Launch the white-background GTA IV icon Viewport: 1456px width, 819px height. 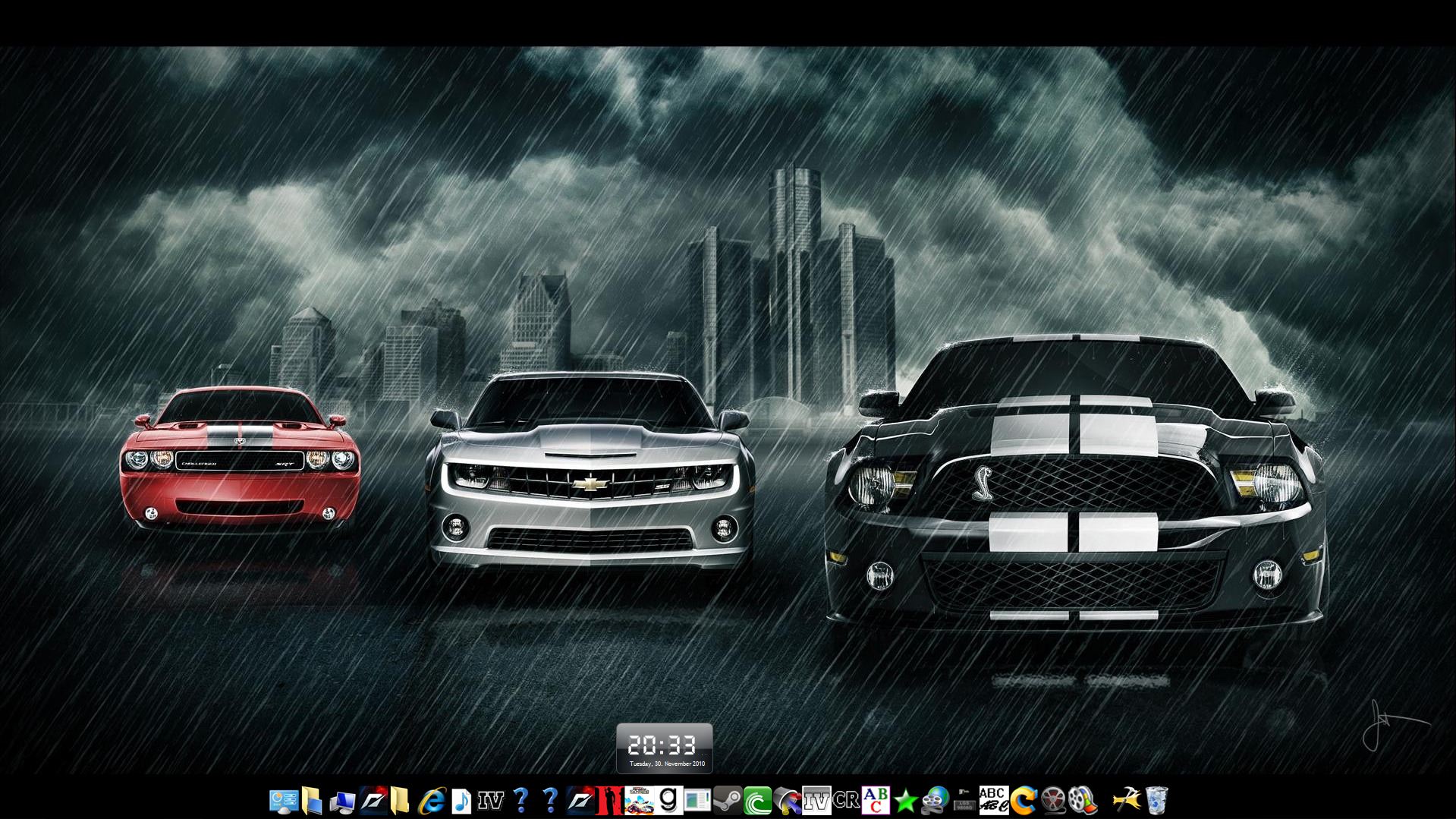click(x=816, y=801)
